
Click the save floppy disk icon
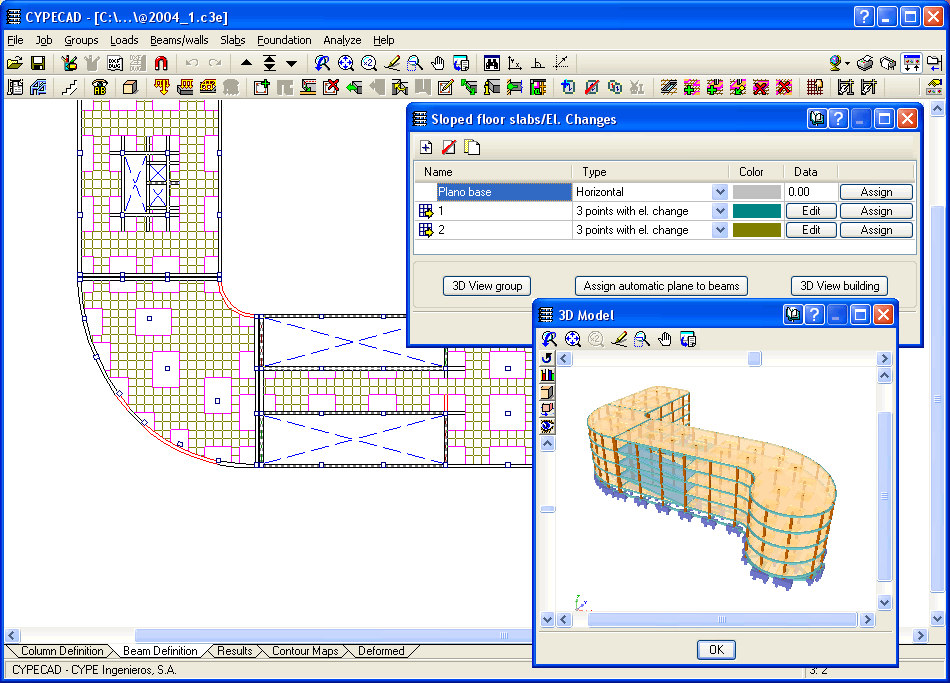tap(38, 63)
